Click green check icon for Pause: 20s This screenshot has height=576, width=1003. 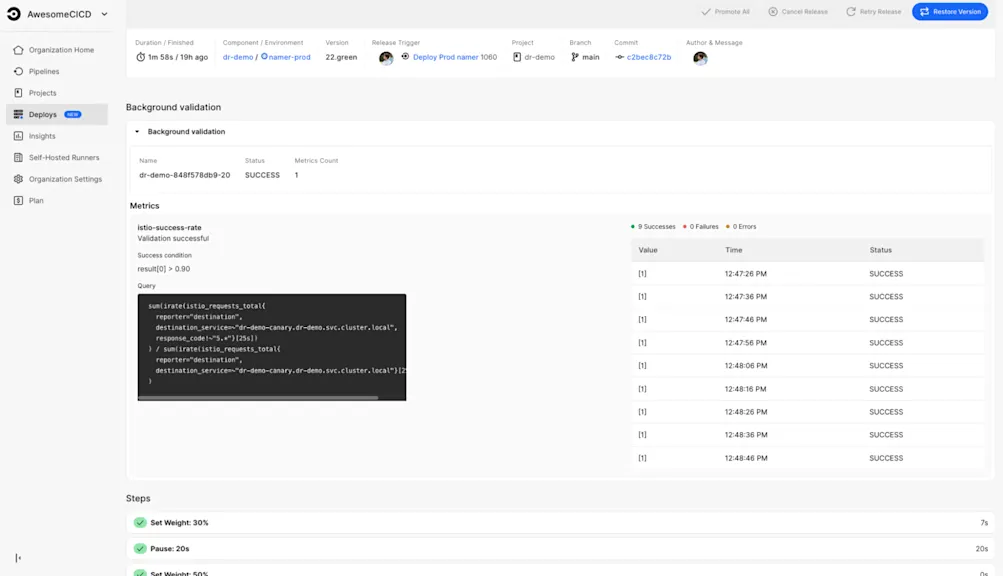click(140, 548)
